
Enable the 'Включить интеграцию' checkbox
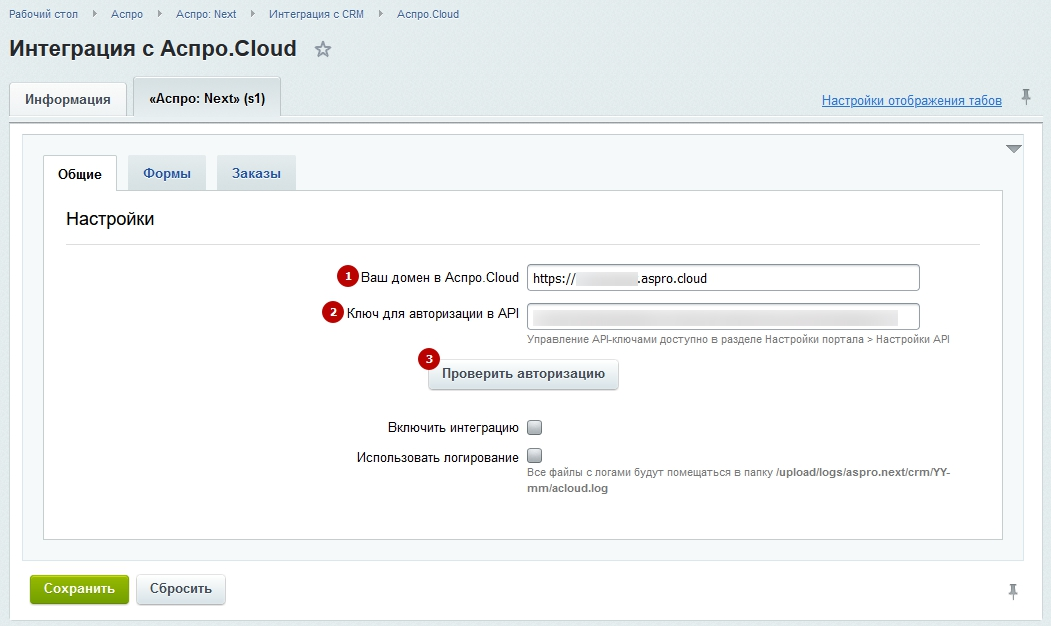point(534,428)
